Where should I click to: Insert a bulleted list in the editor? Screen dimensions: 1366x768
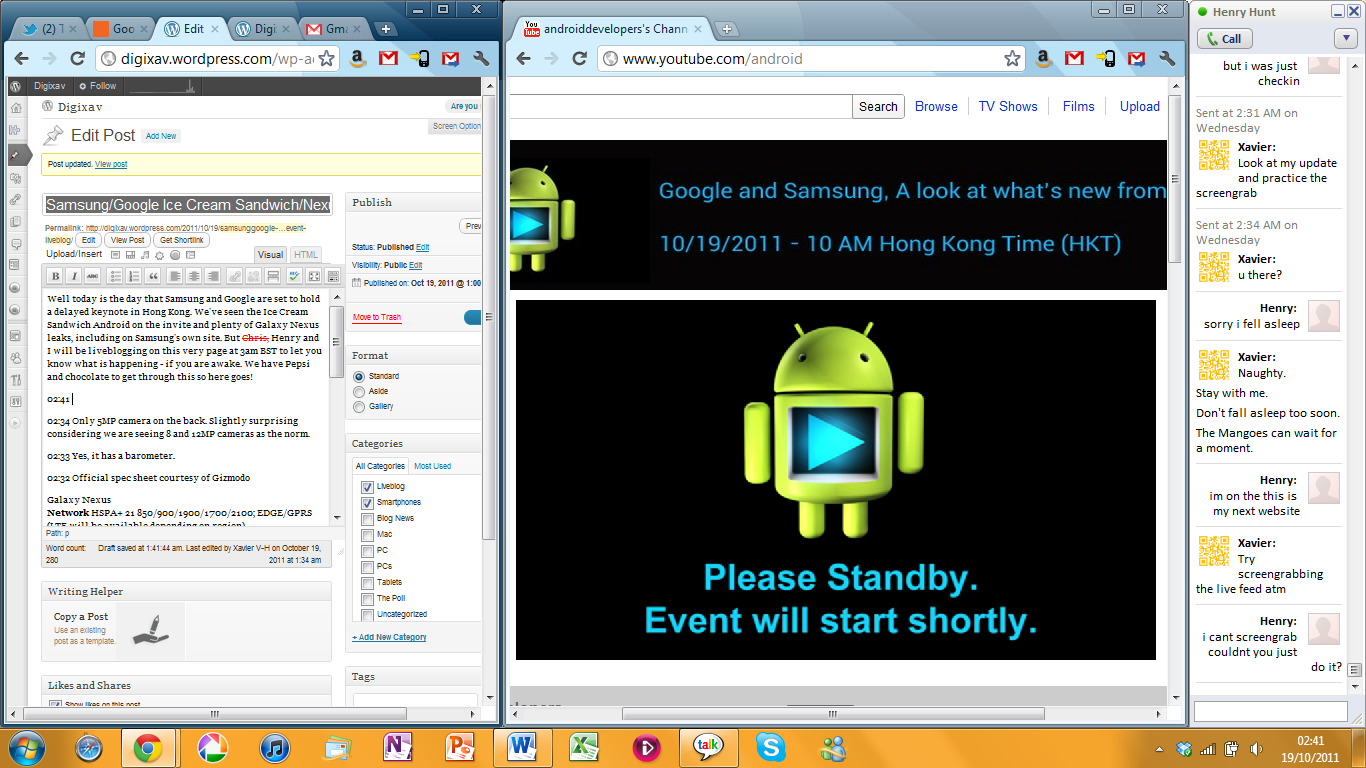coord(115,276)
